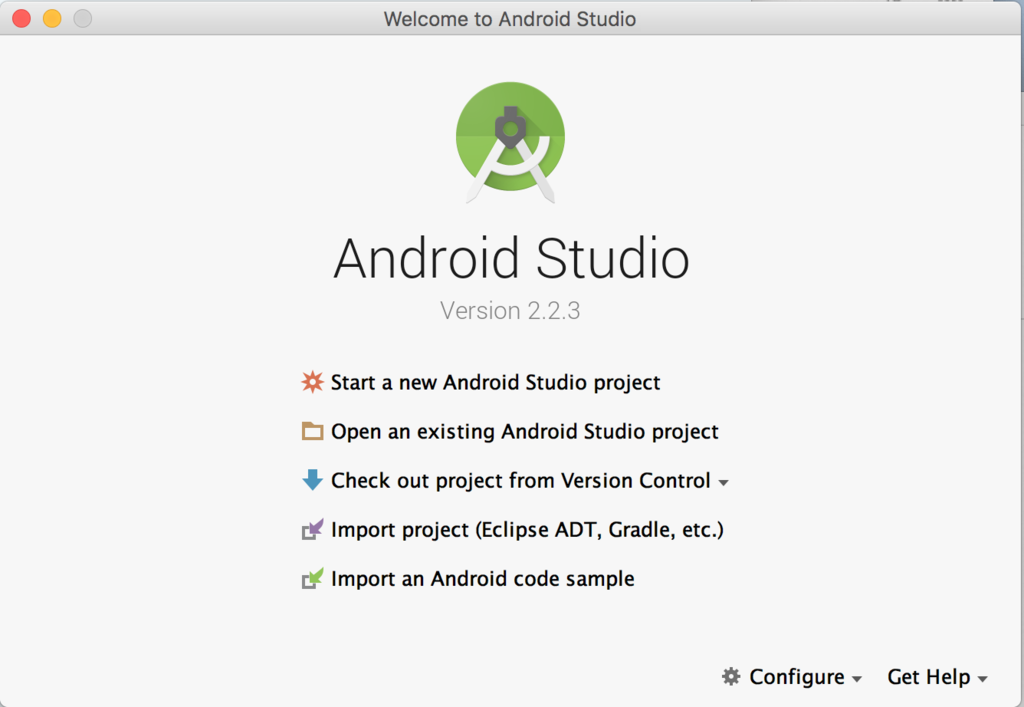Click the blue download arrow Version Control icon
Screen dimensions: 1024x707
point(312,480)
